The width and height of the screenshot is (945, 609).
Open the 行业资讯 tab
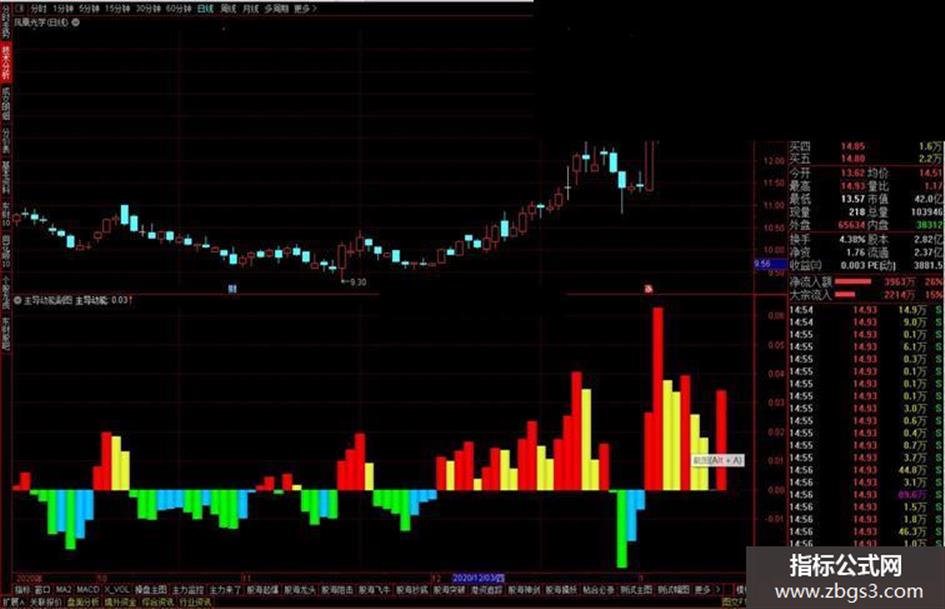[x=195, y=602]
